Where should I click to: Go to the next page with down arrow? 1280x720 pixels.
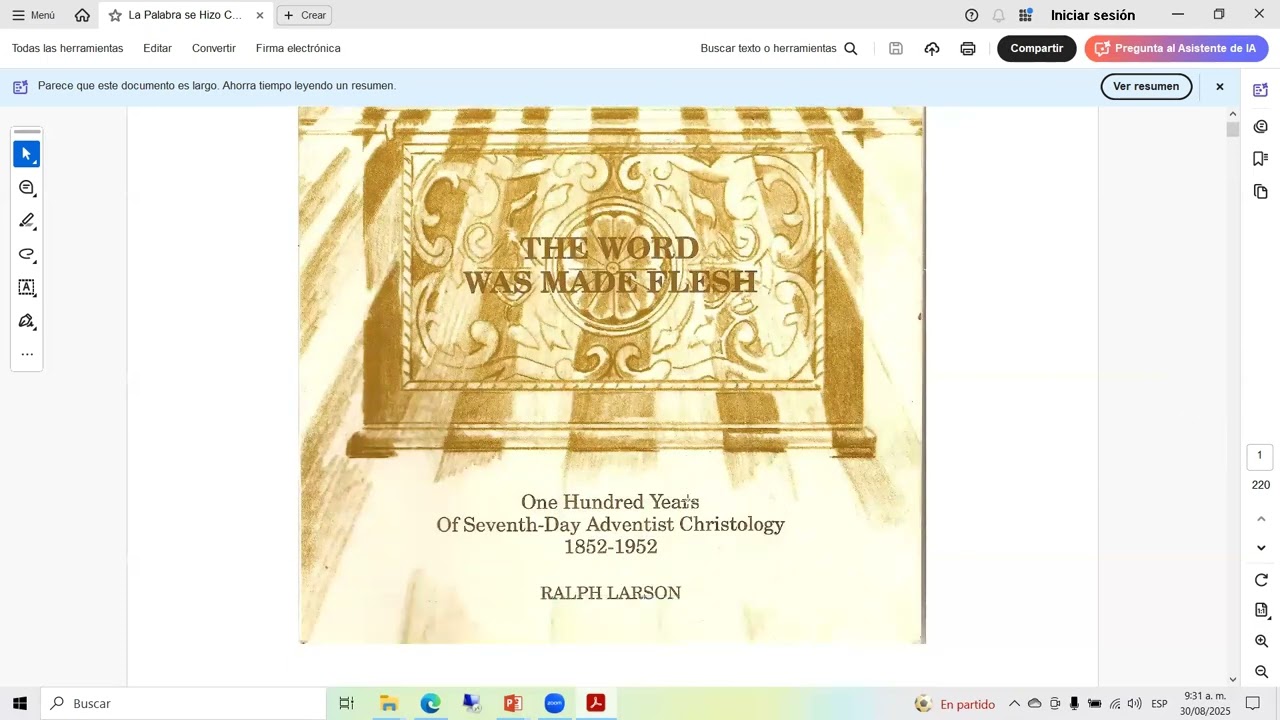pos(1261,548)
